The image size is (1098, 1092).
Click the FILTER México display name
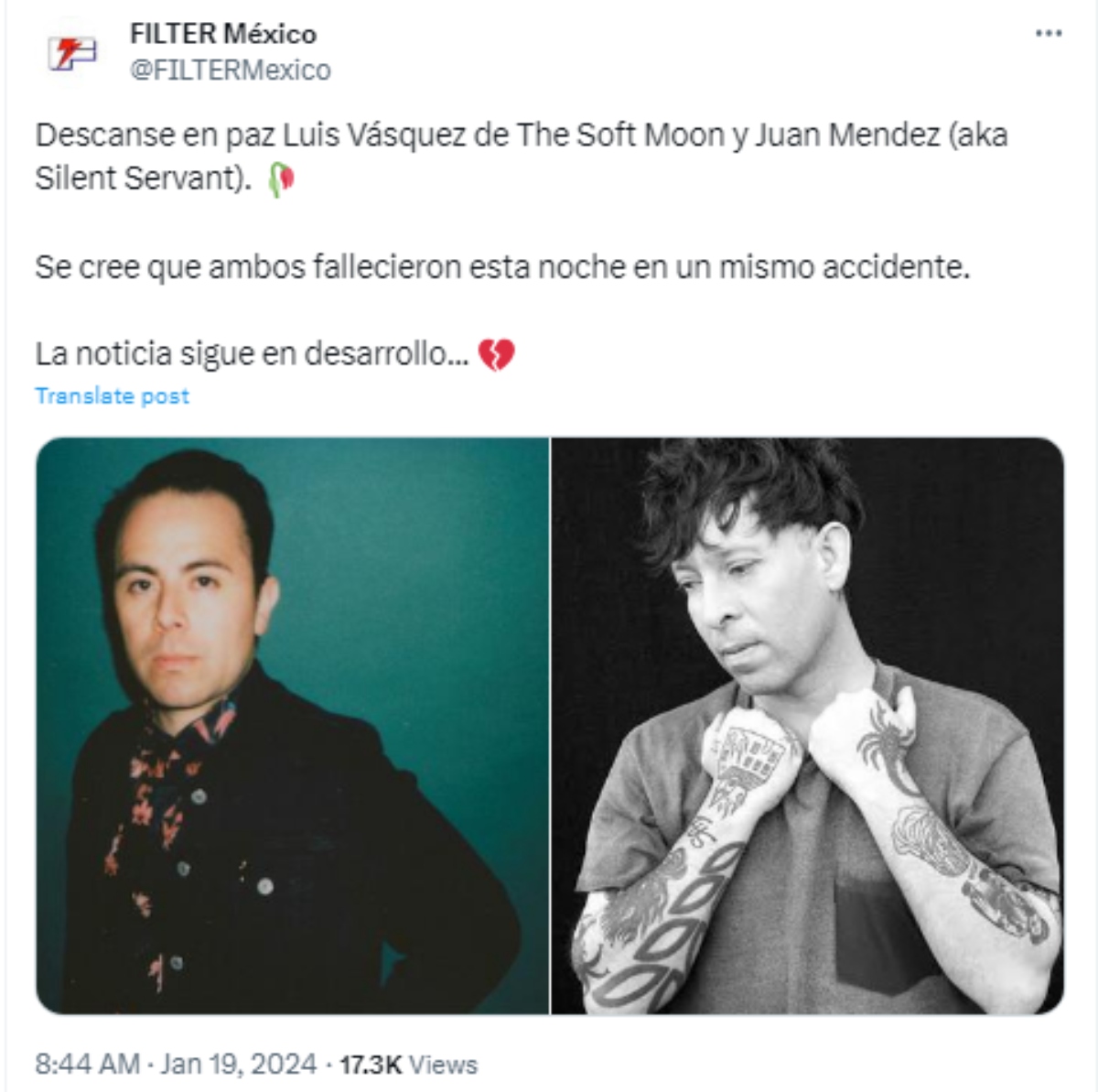point(223,34)
